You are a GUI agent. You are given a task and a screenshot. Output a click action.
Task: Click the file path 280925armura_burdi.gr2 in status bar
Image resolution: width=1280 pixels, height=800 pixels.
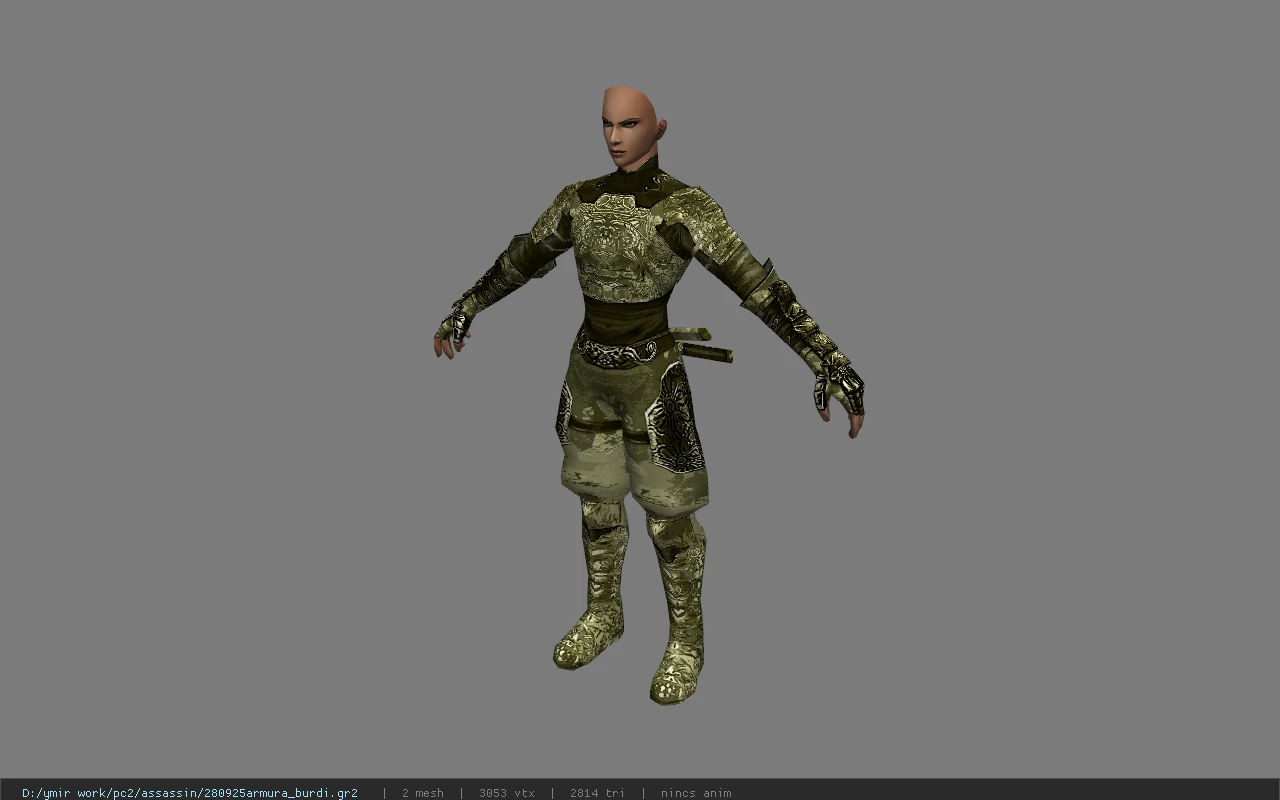click(x=190, y=793)
